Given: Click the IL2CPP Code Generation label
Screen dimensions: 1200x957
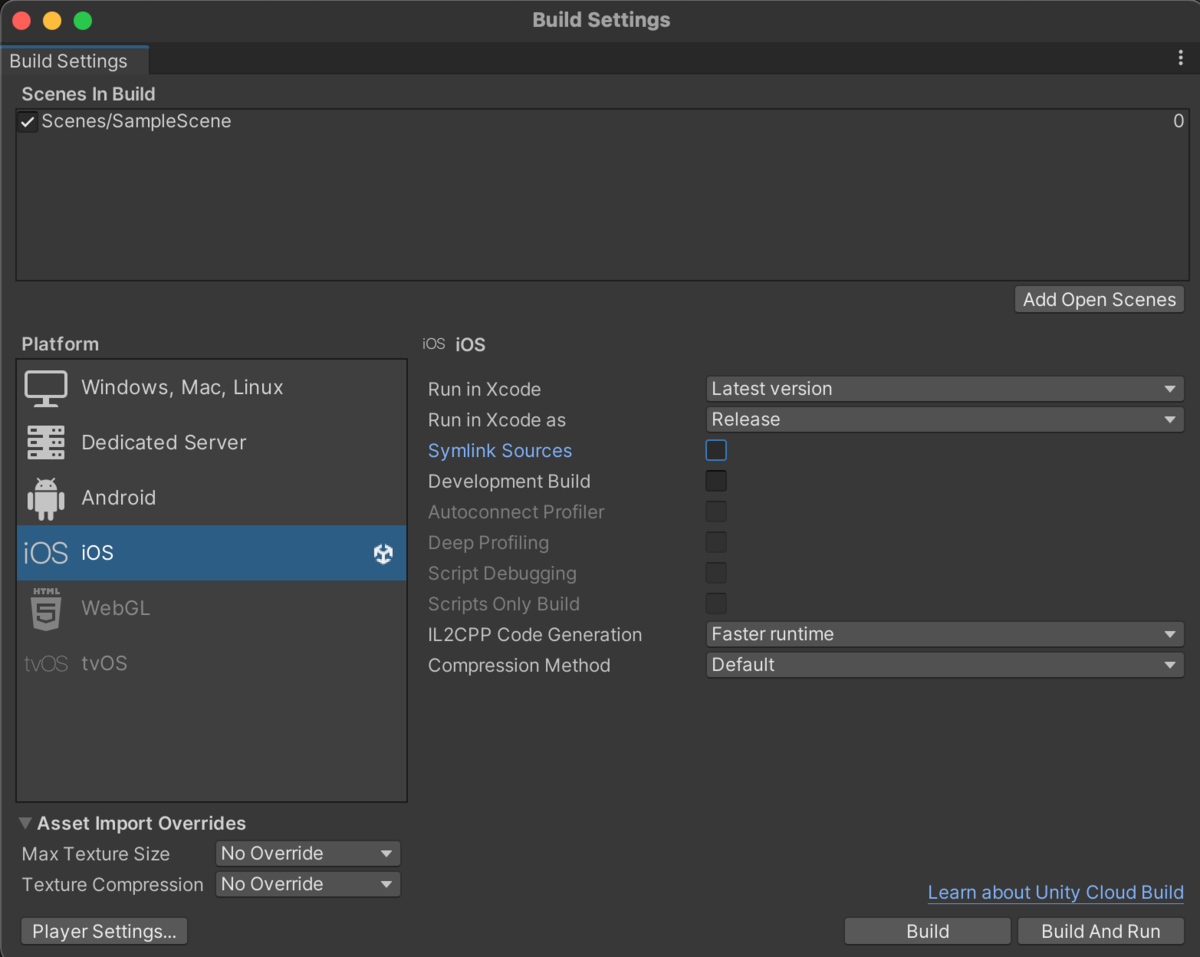Looking at the screenshot, I should 535,635.
